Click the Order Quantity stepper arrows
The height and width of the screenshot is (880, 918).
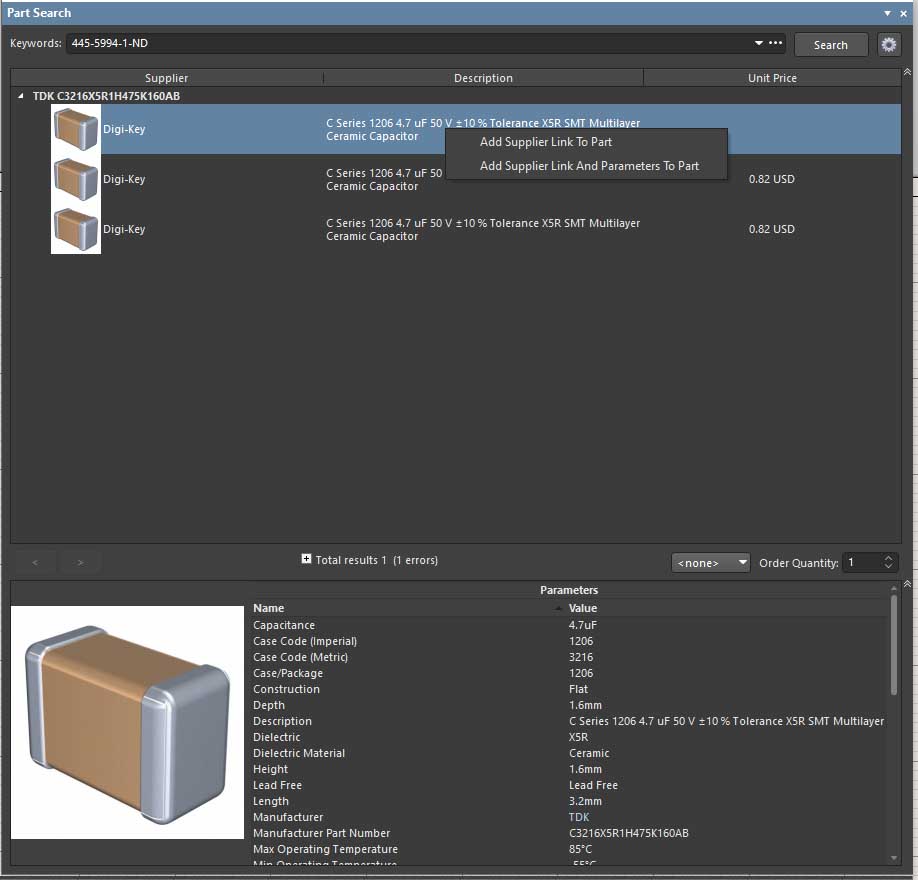[x=888, y=563]
